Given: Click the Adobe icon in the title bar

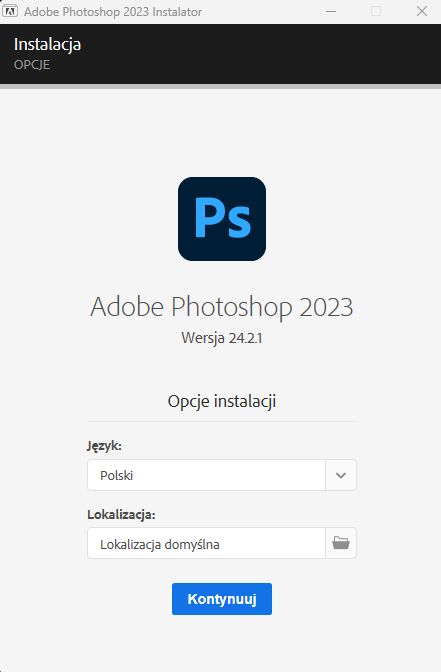Looking at the screenshot, I should click(10, 11).
